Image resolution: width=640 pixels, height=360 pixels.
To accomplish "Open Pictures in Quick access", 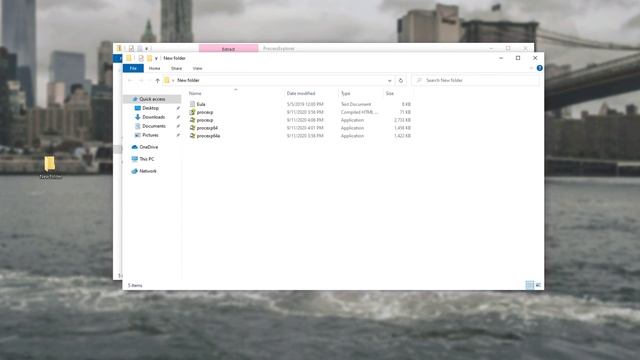I will click(150, 135).
